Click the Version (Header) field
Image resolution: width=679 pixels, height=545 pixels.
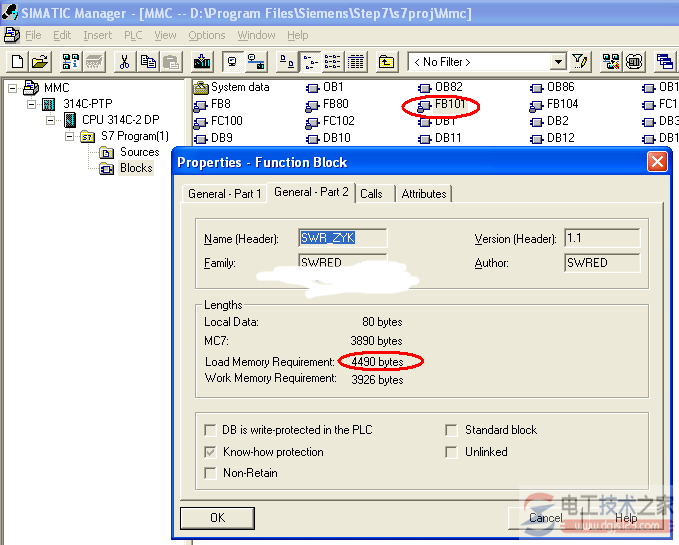[602, 238]
